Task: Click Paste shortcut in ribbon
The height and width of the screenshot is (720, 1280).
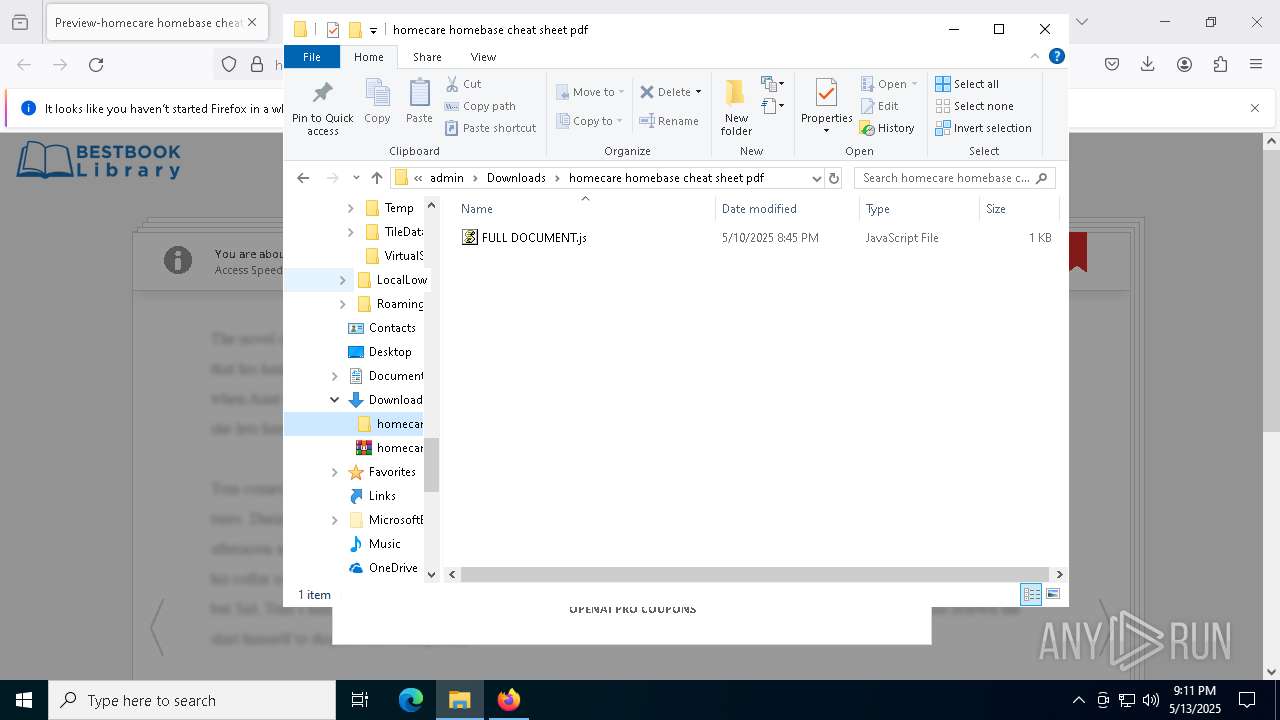Action: point(490,128)
